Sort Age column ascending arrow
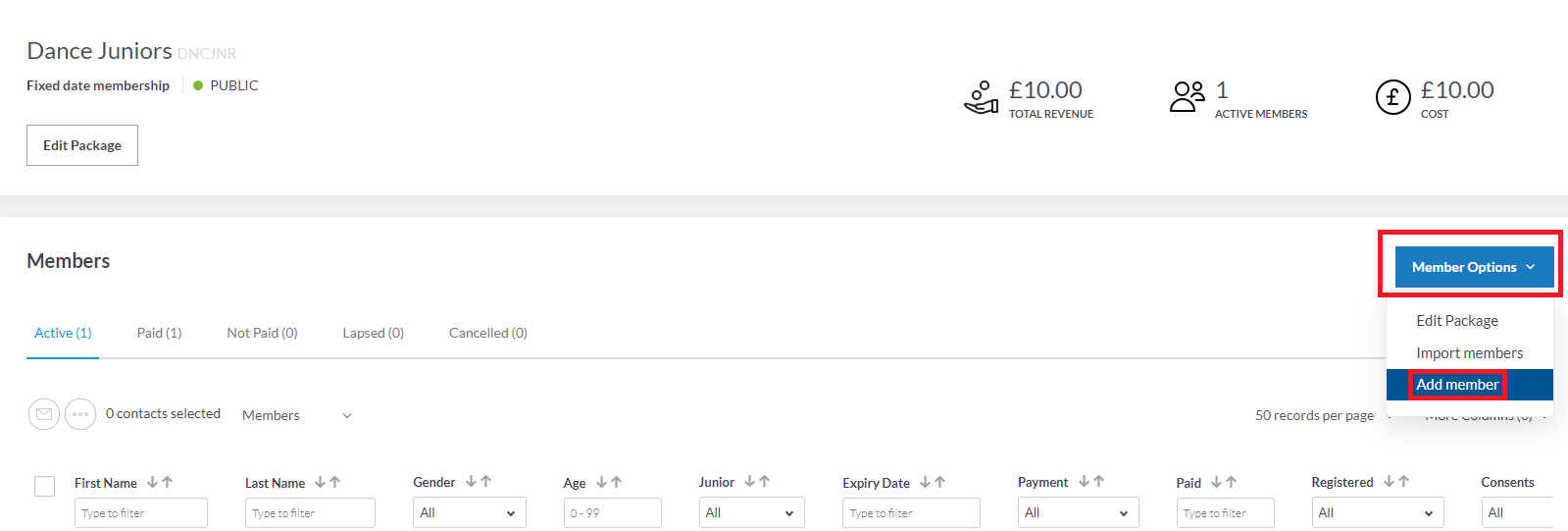Screen dimensions: 1568x531 (x=617, y=482)
